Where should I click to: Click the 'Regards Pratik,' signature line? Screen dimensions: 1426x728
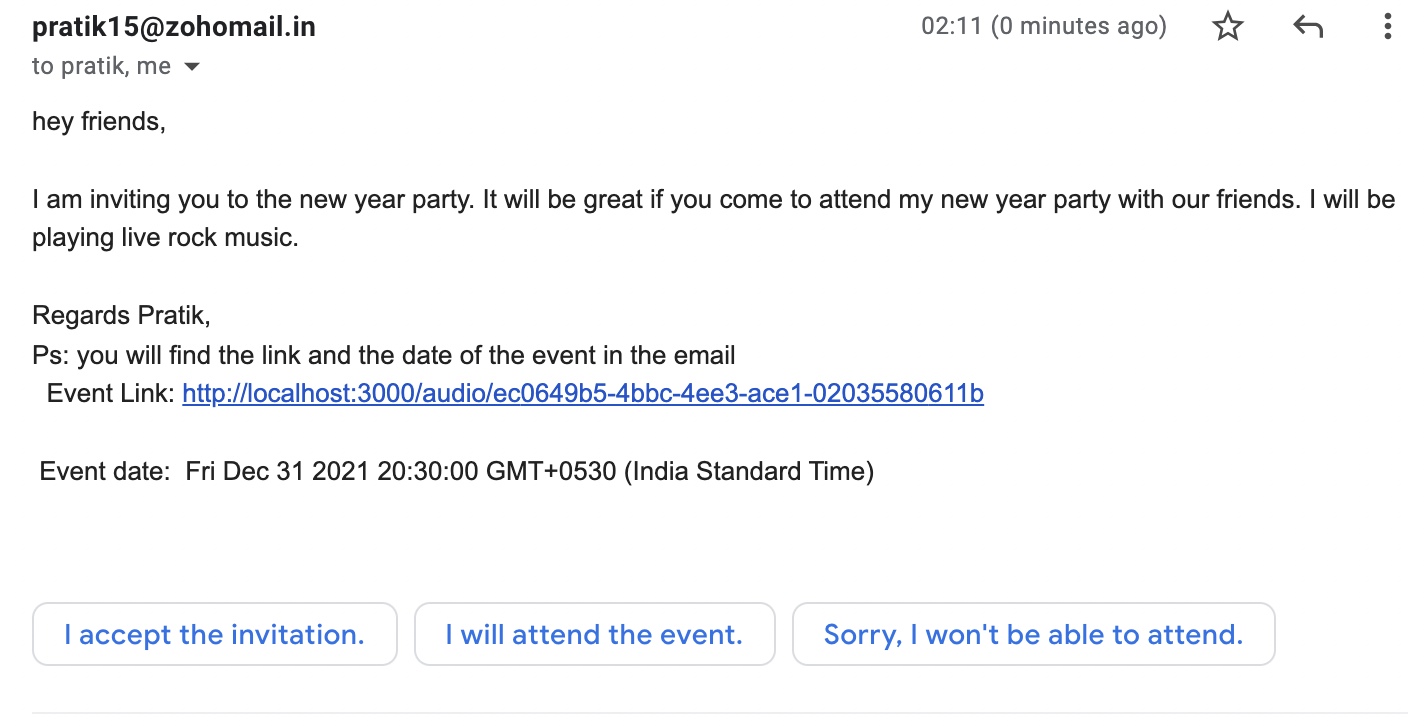[121, 316]
